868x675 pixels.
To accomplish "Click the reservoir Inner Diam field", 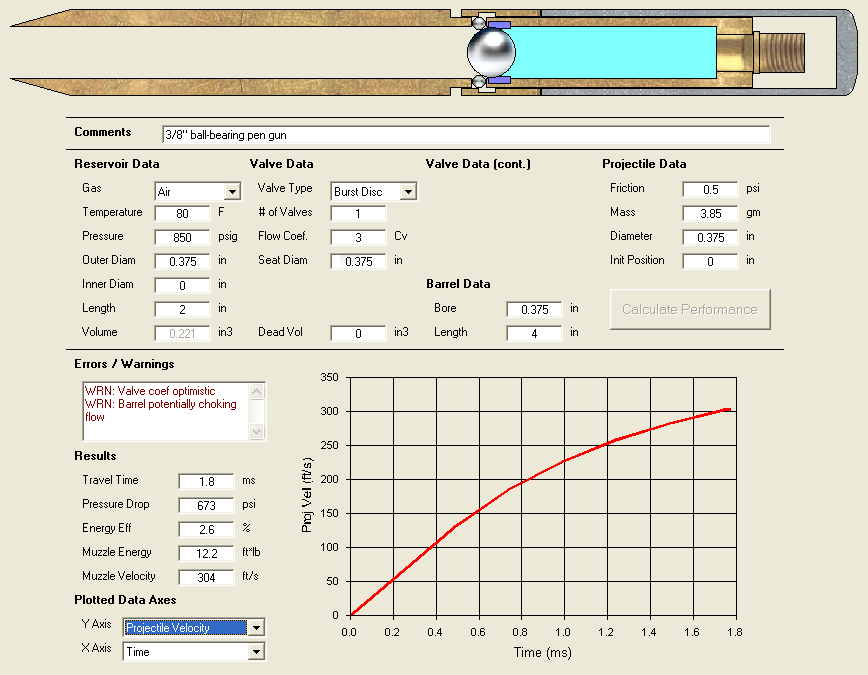I will (x=182, y=285).
